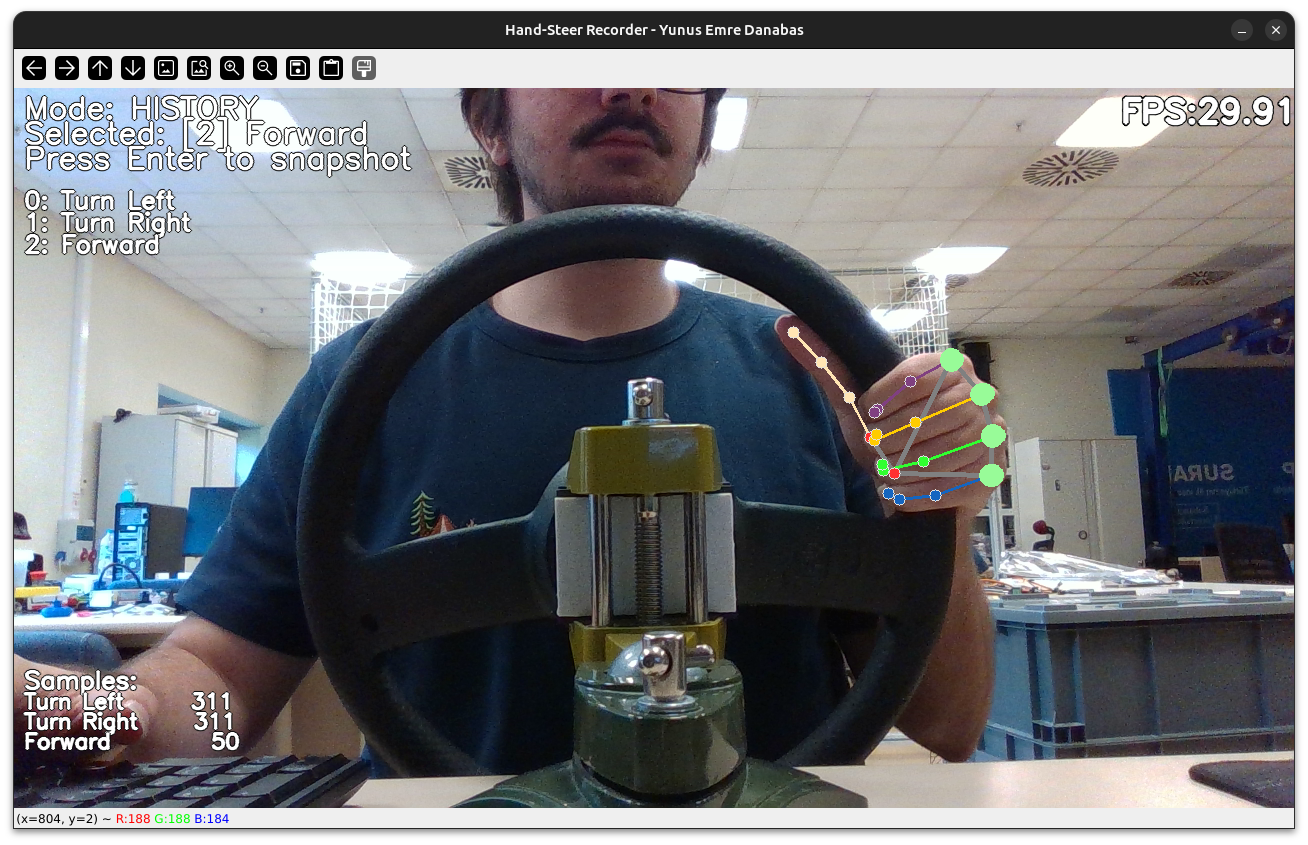Click the blue 'B:184' status bar value
The height and width of the screenshot is (845, 1308).
coord(211,819)
